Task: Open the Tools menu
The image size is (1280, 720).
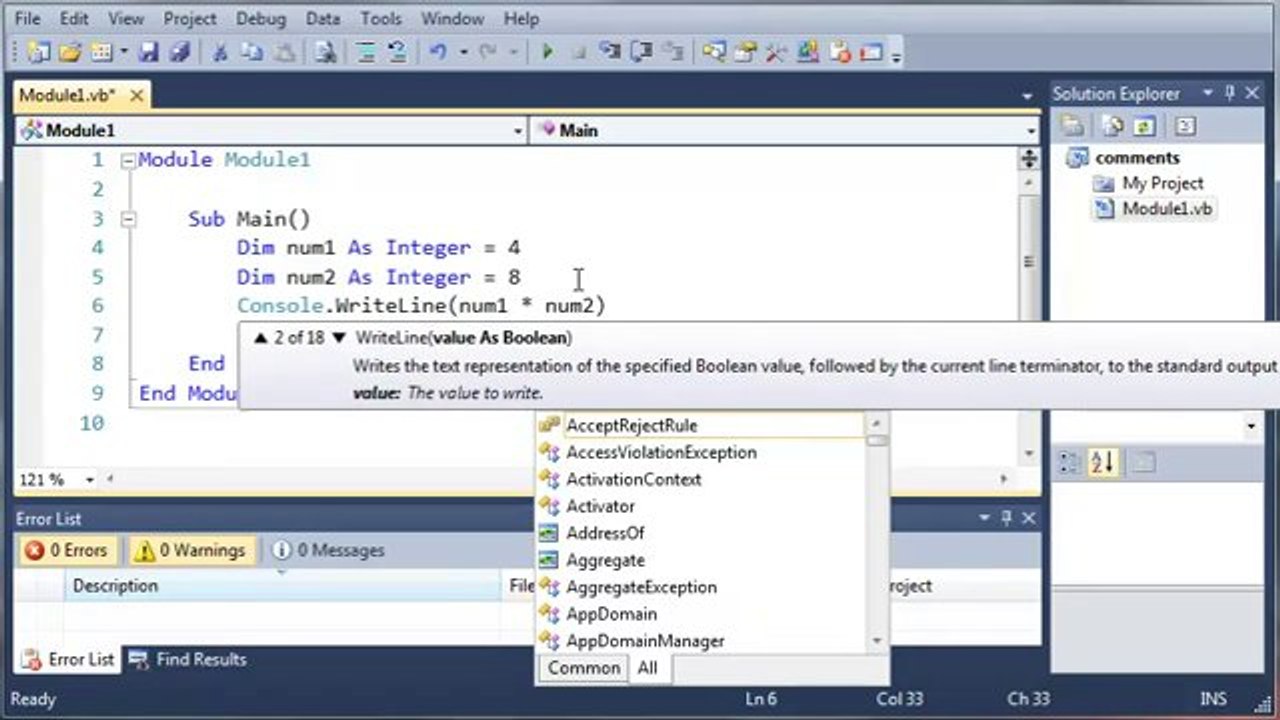Action: point(381,18)
